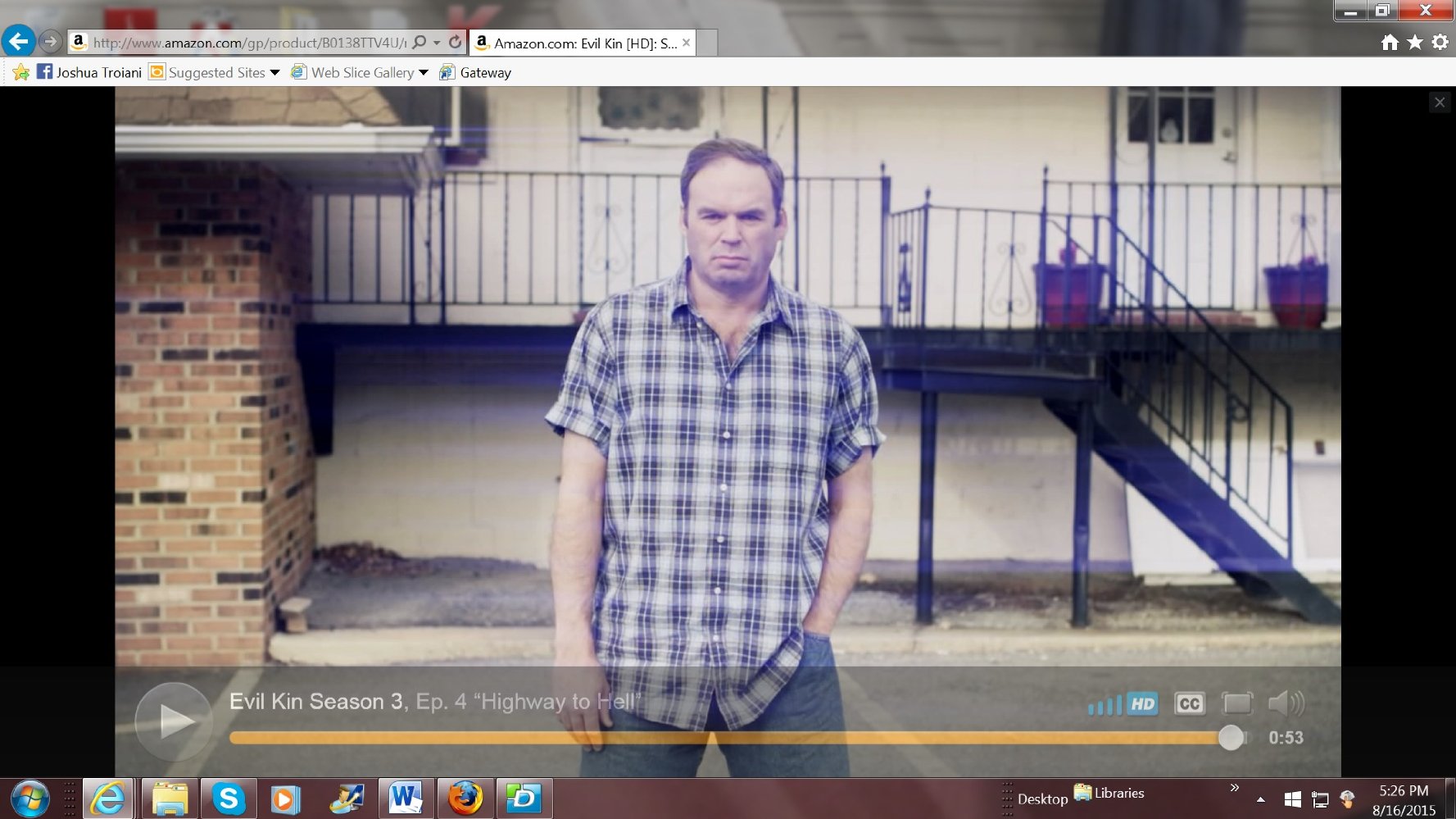Open File Explorer from the taskbar

pos(170,799)
